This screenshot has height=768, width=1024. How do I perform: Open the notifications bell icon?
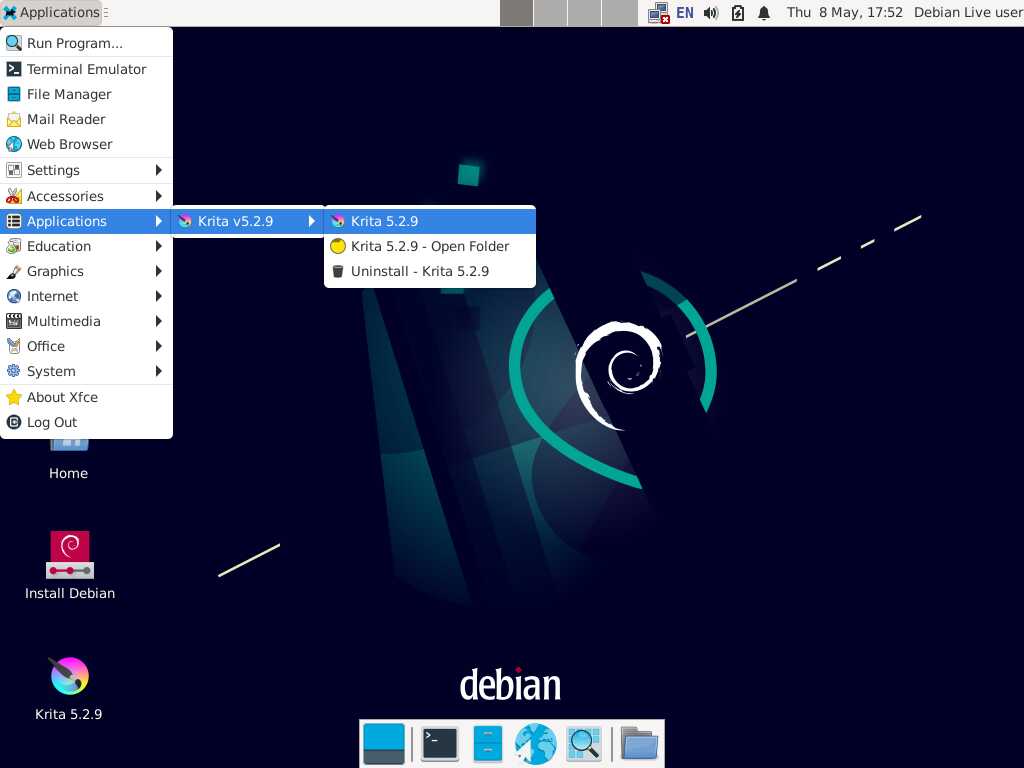pos(763,12)
